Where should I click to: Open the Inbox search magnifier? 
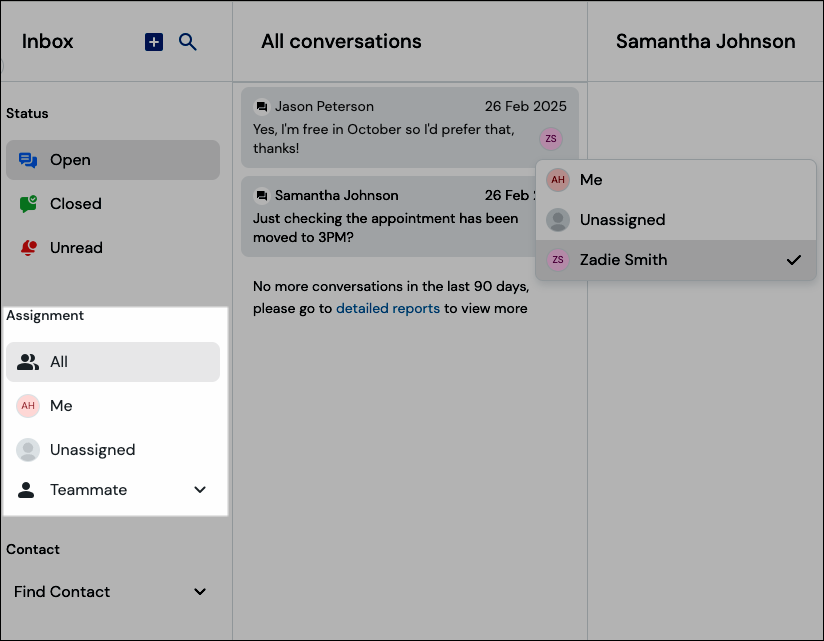tap(188, 42)
